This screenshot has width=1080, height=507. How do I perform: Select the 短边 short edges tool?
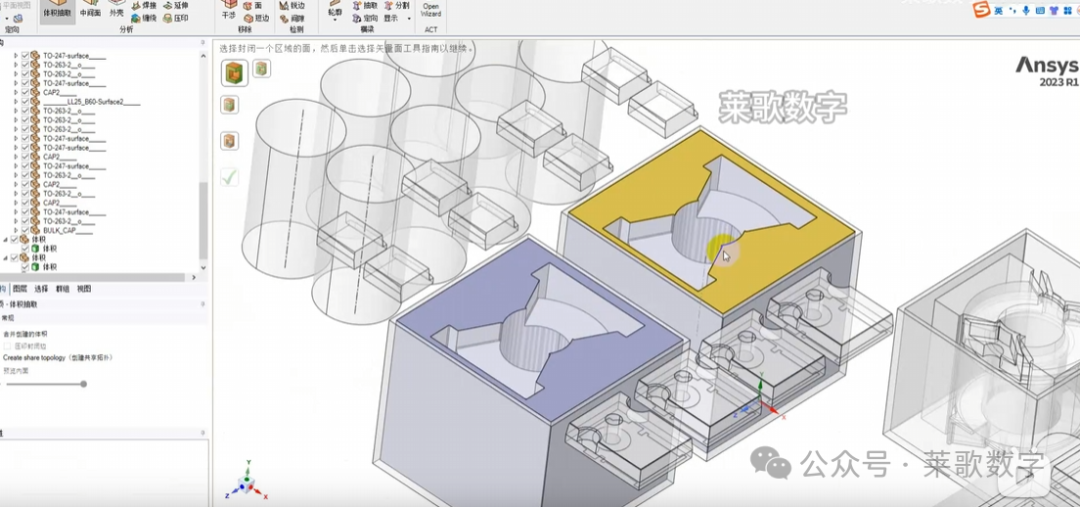[256, 18]
